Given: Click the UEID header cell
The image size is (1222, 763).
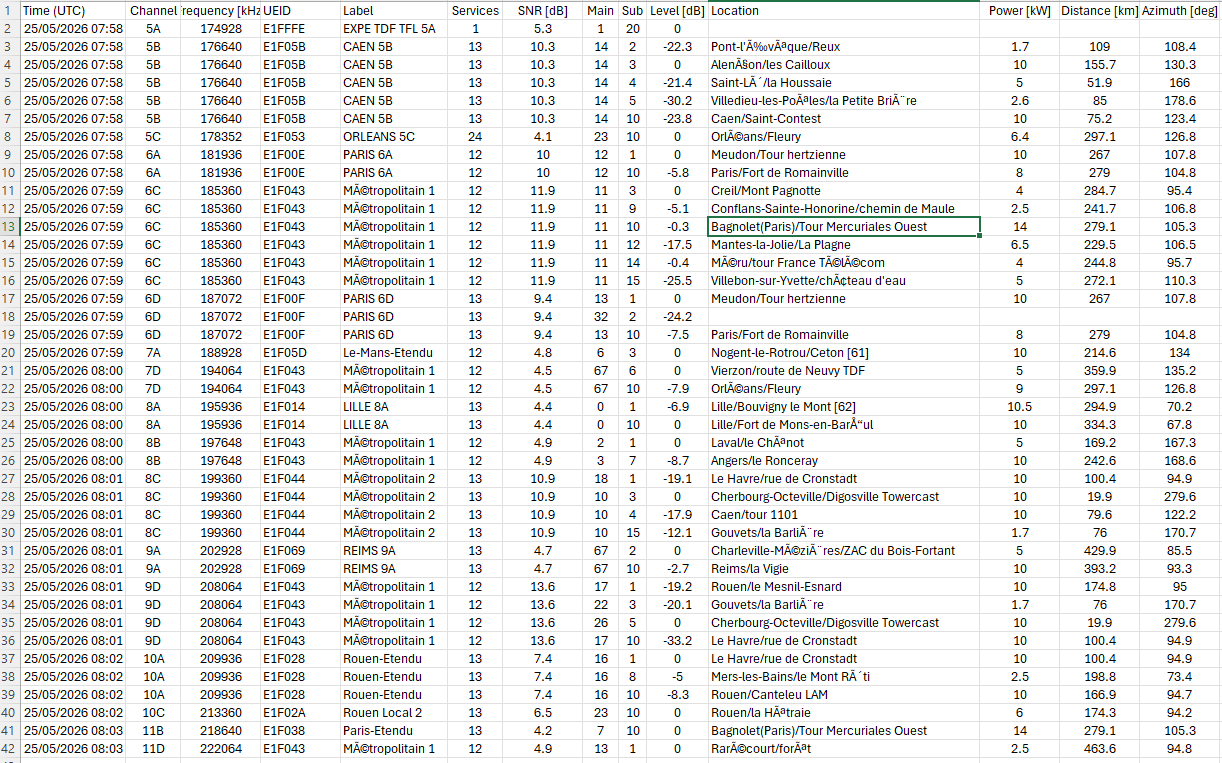Looking at the screenshot, I should coord(300,10).
